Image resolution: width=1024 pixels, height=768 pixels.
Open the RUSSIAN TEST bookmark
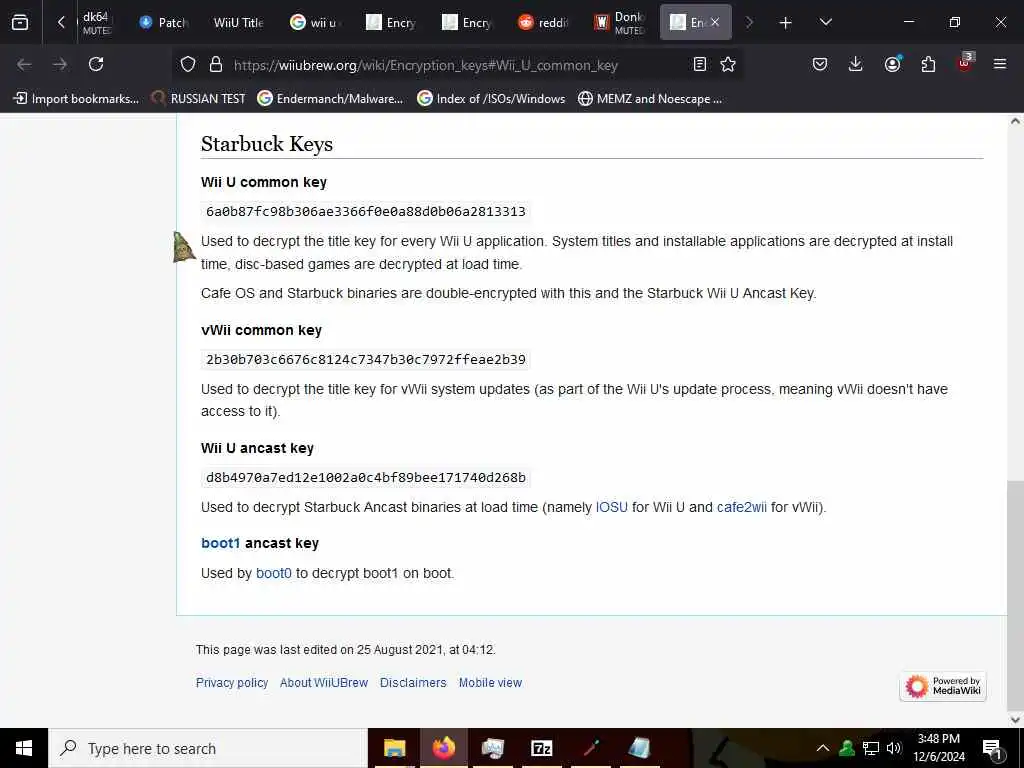coord(198,99)
